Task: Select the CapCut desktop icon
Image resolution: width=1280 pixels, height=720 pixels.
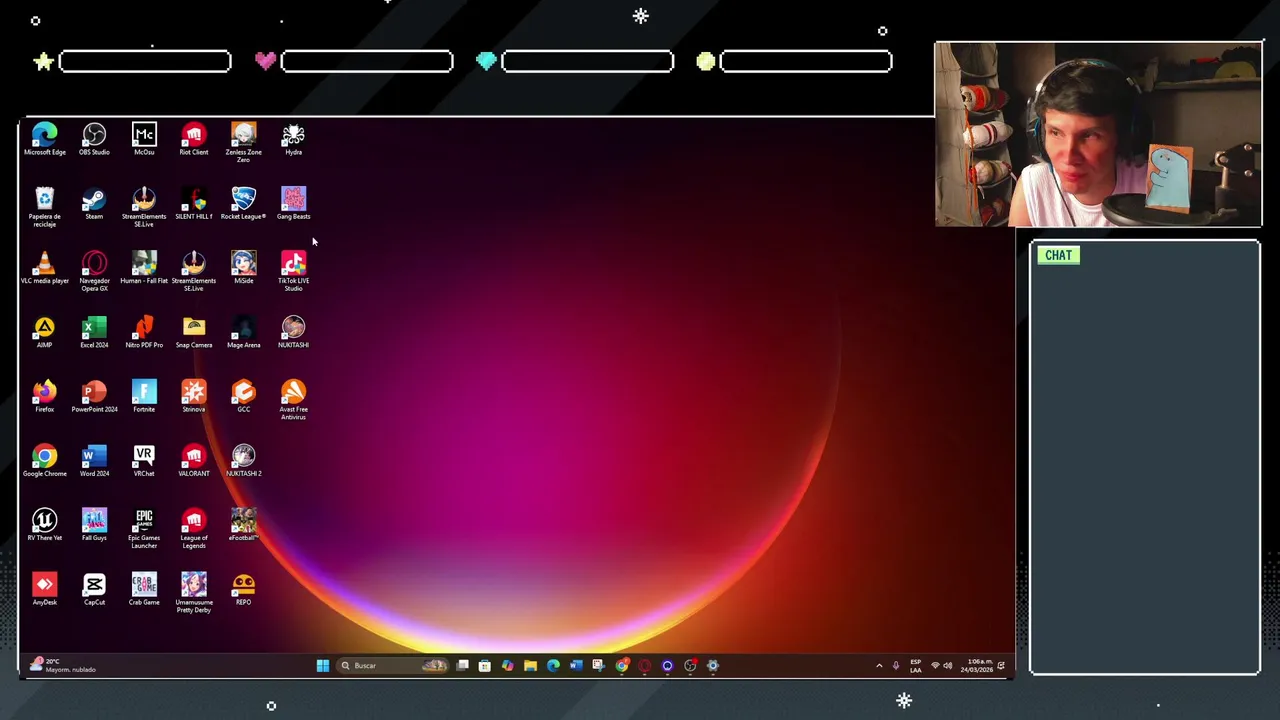Action: click(x=94, y=589)
